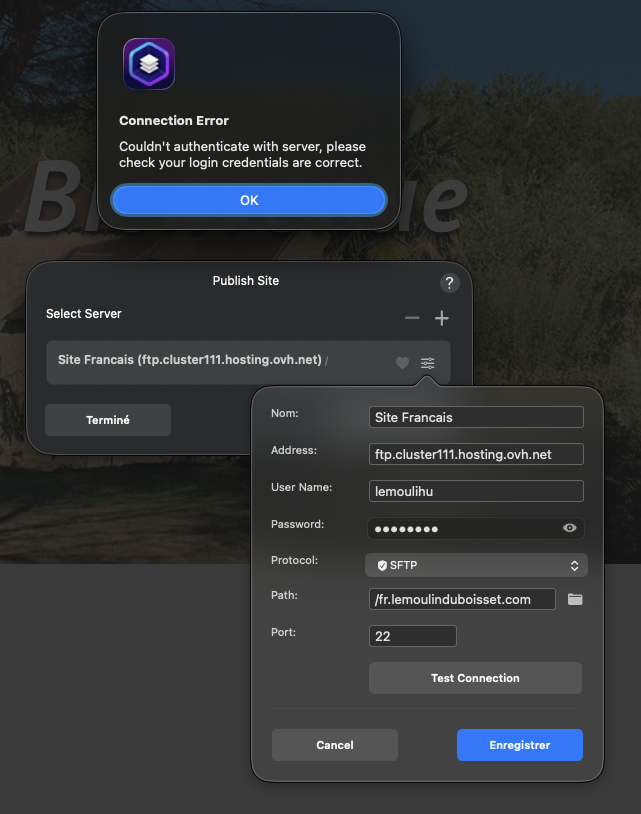Mark Site Francais as favorite with the heart
Screen dimensions: 641x814
point(402,363)
